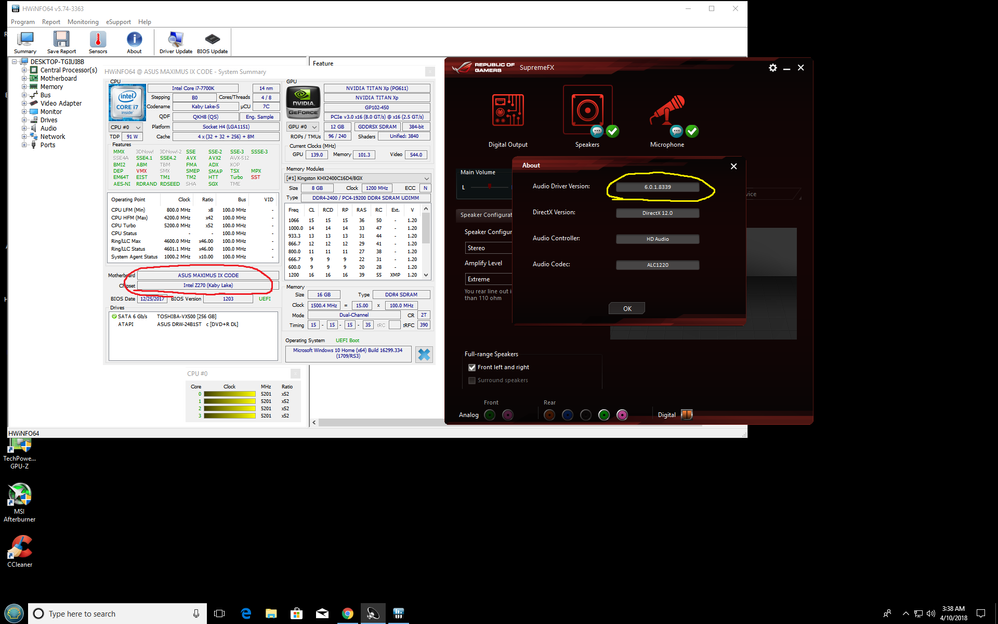Click the TOSHIBA-VX500 [256 GB] drive entry

coord(188,316)
